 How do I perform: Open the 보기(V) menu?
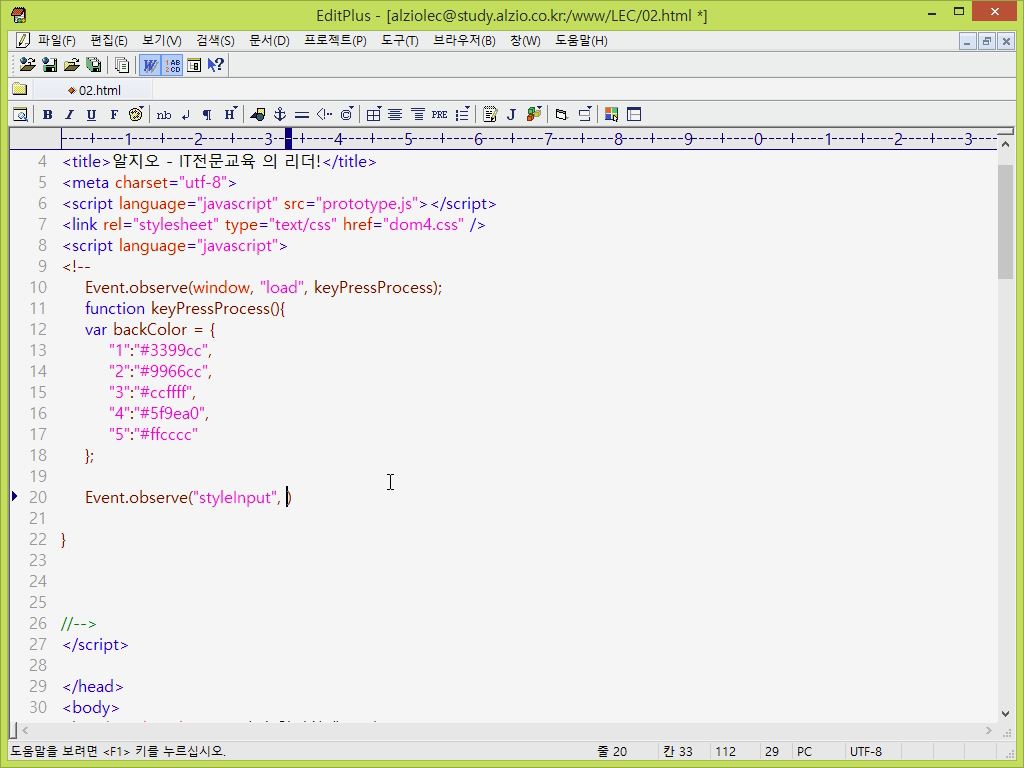(x=161, y=40)
